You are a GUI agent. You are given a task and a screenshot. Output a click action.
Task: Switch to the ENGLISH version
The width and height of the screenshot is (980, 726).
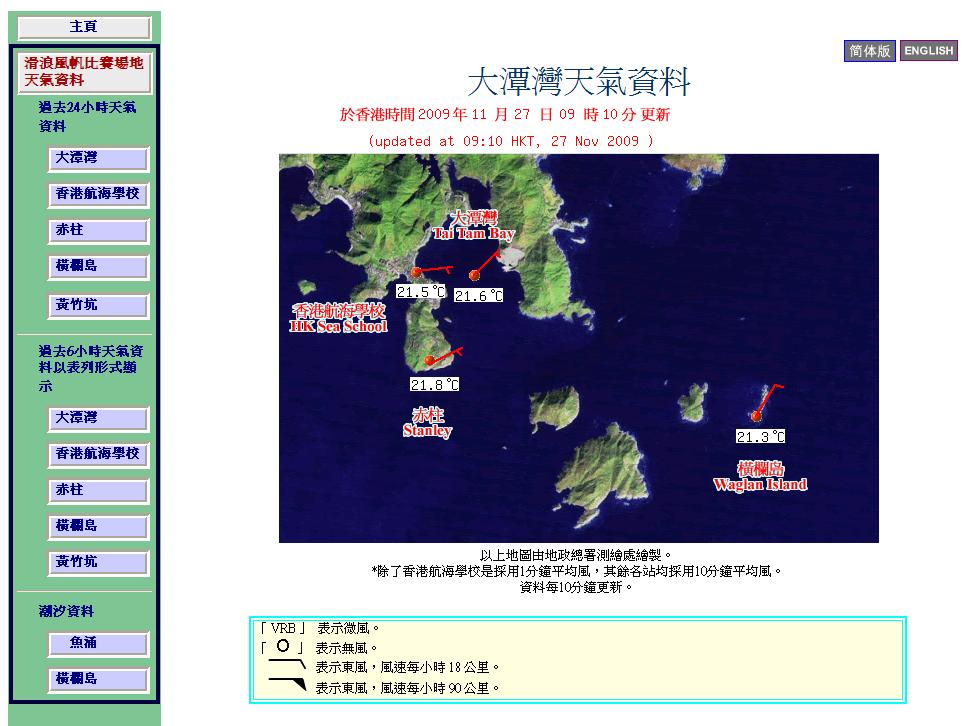928,51
